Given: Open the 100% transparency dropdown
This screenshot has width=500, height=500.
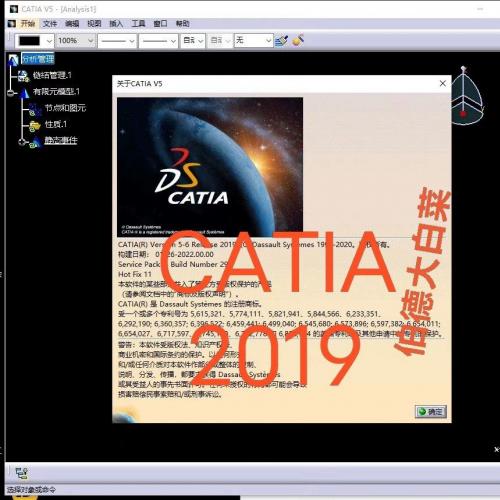Looking at the screenshot, I should pos(90,41).
